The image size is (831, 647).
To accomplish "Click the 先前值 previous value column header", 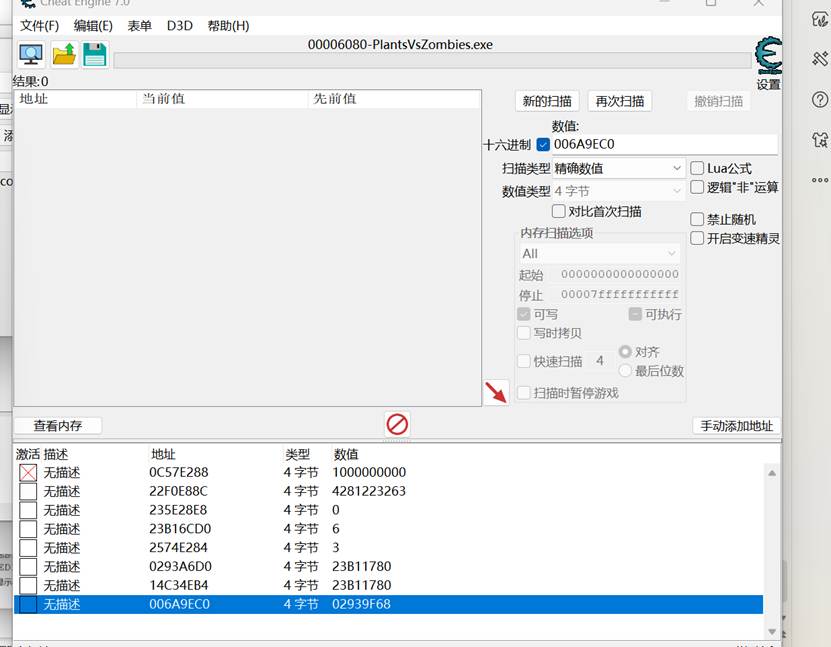I will (394, 99).
